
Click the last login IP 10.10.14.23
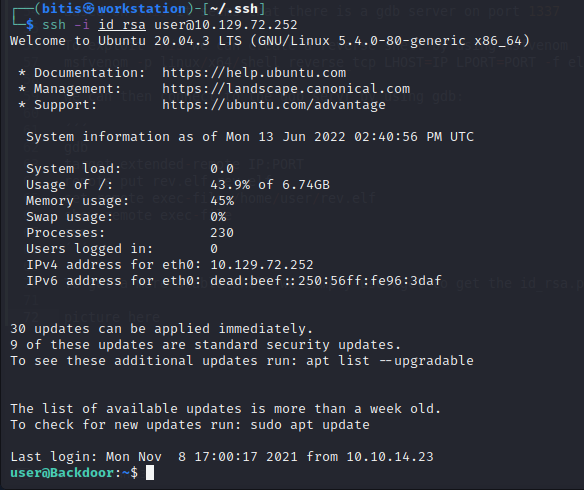pos(390,457)
